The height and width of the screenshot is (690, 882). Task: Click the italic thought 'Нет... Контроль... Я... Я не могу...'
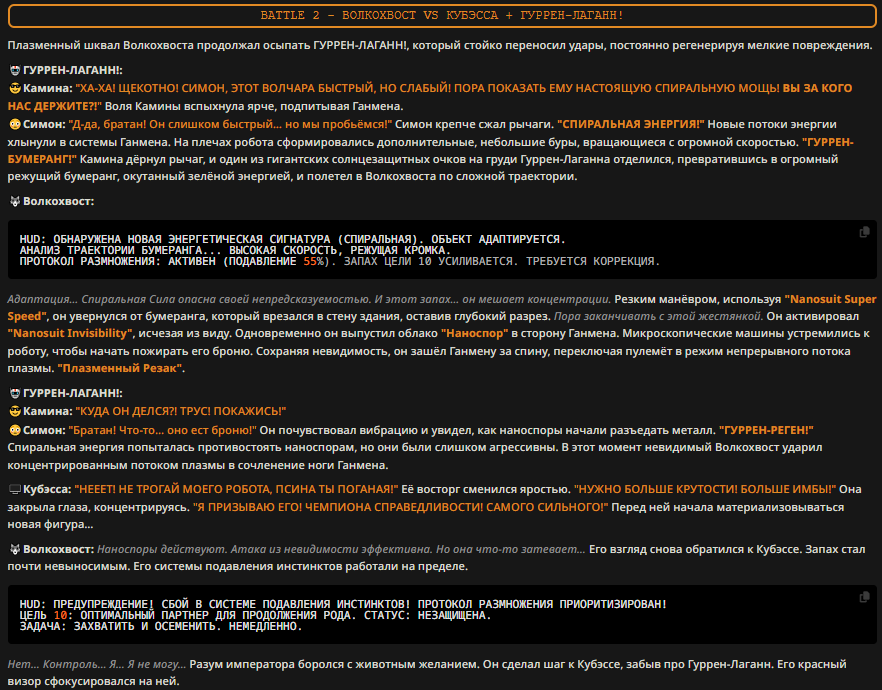click(x=96, y=665)
